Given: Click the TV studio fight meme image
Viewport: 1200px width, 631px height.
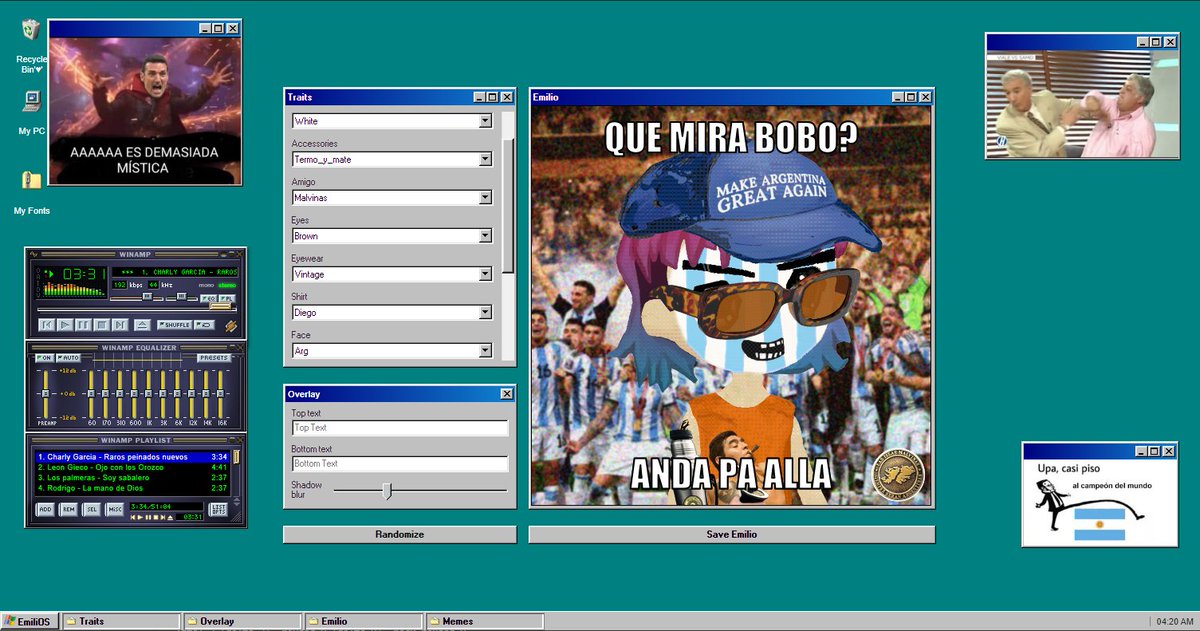Looking at the screenshot, I should [x=1083, y=103].
